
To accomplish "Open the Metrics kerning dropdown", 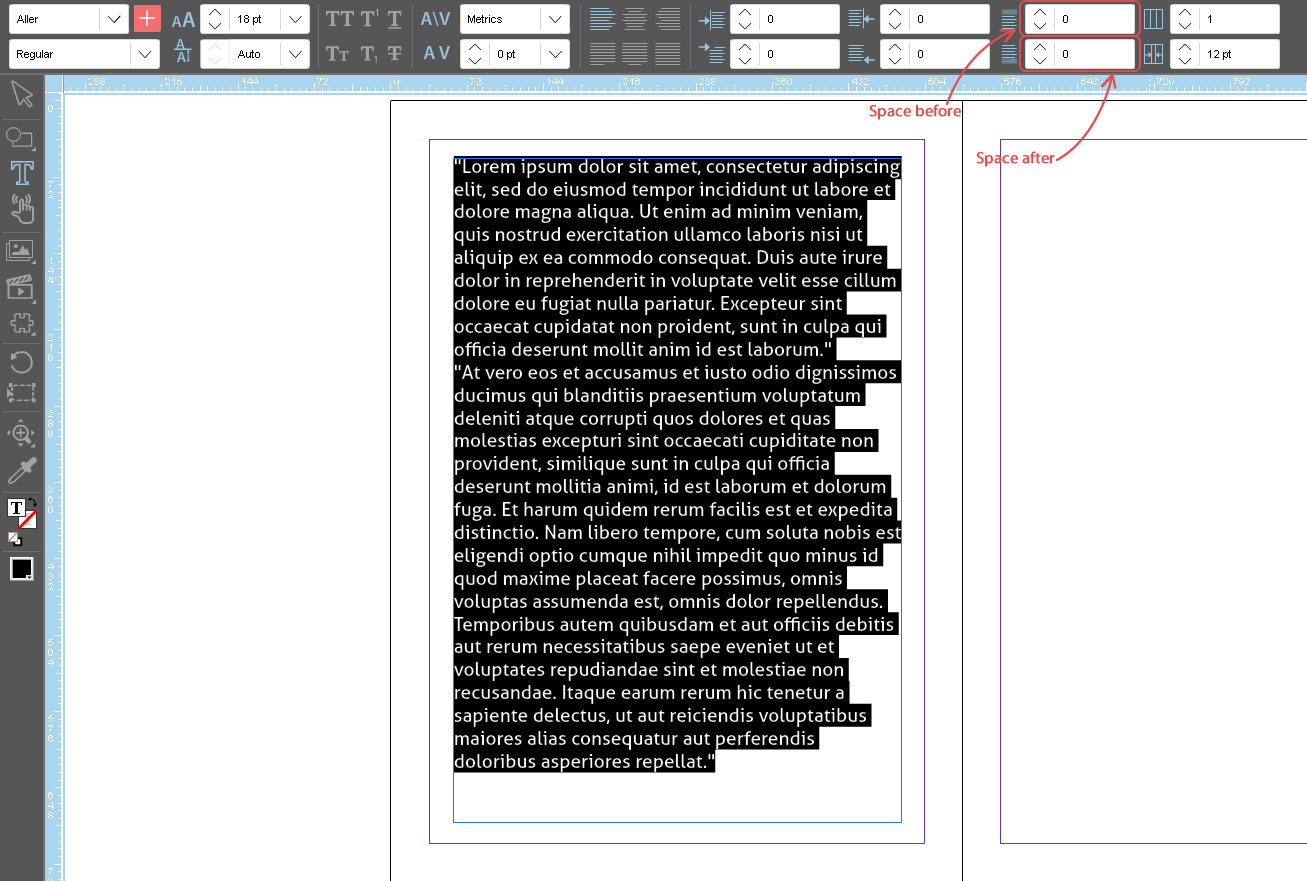I will [x=555, y=19].
